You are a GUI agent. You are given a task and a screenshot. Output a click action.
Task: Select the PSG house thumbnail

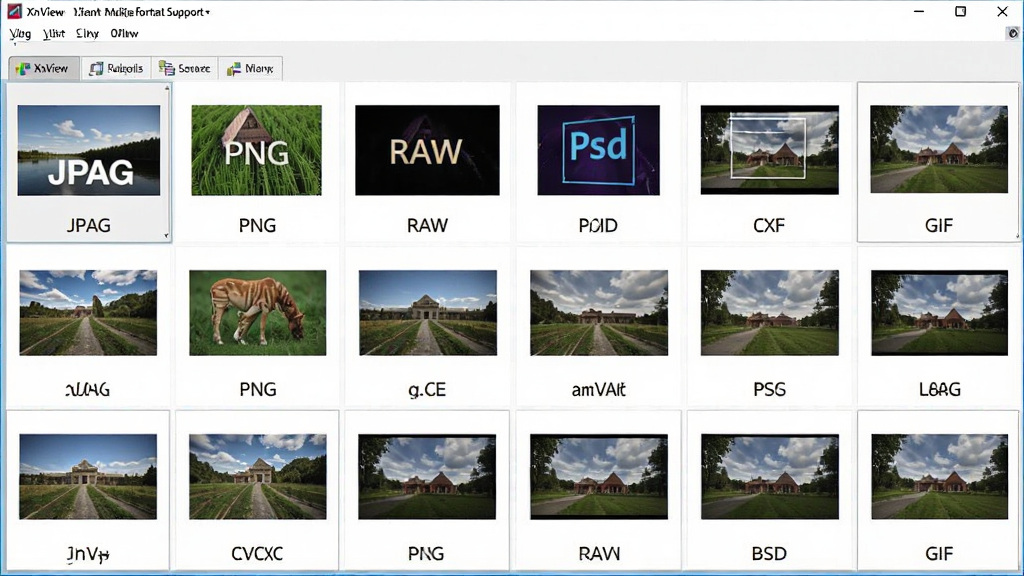pos(769,313)
